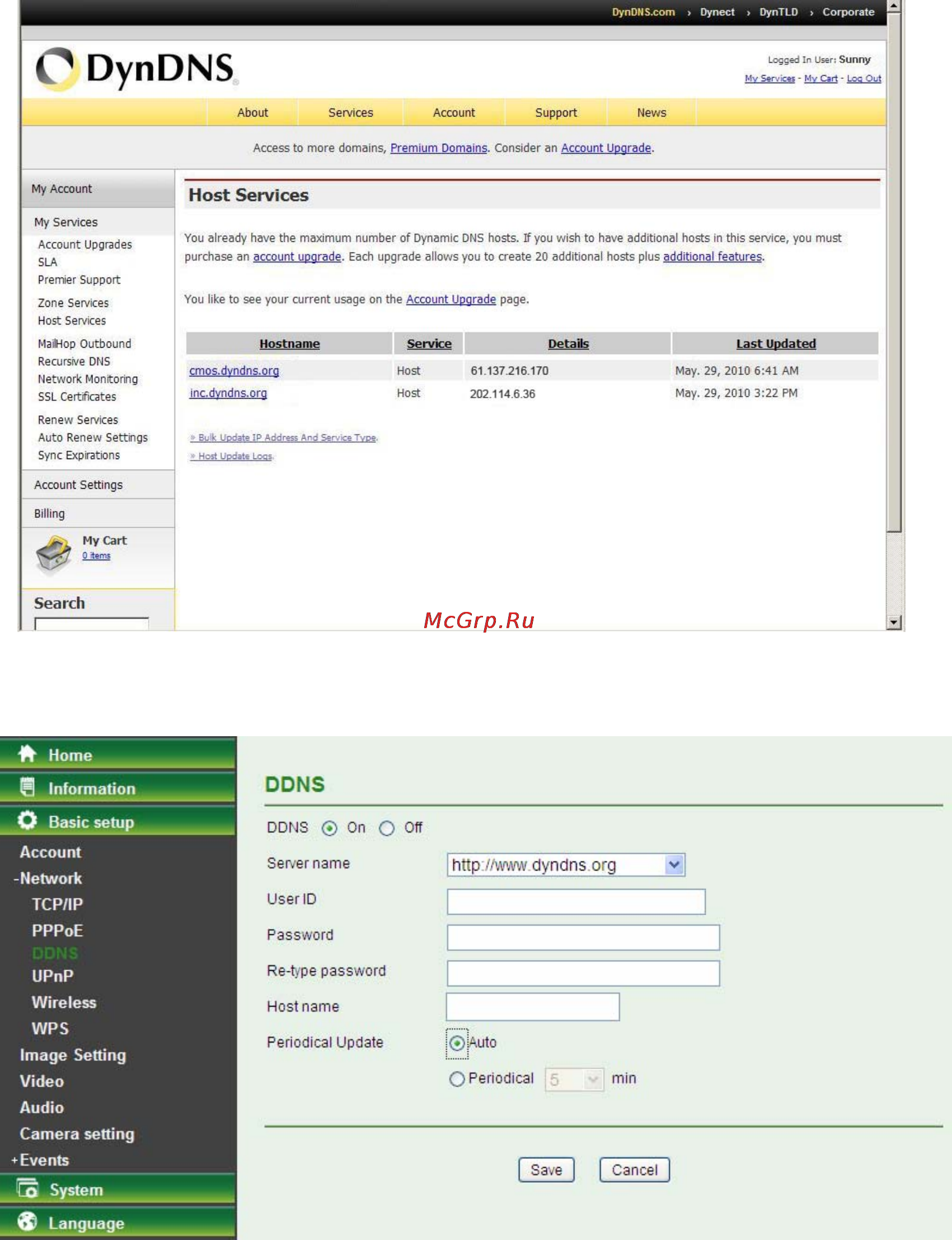Click the Basic setup gear icon
Viewport: 952px width, 1240px height.
[27, 820]
